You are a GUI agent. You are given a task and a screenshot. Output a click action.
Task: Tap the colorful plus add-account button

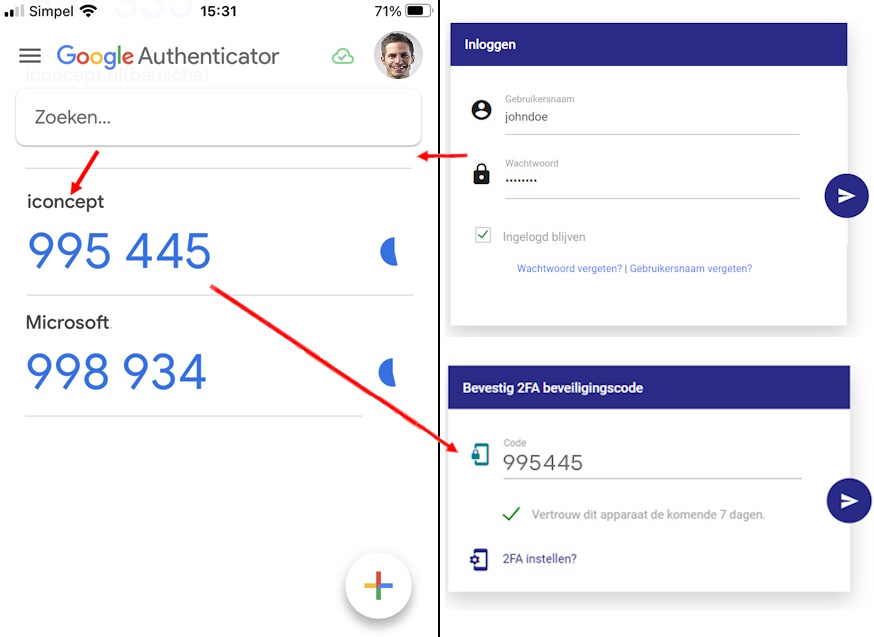(x=378, y=586)
